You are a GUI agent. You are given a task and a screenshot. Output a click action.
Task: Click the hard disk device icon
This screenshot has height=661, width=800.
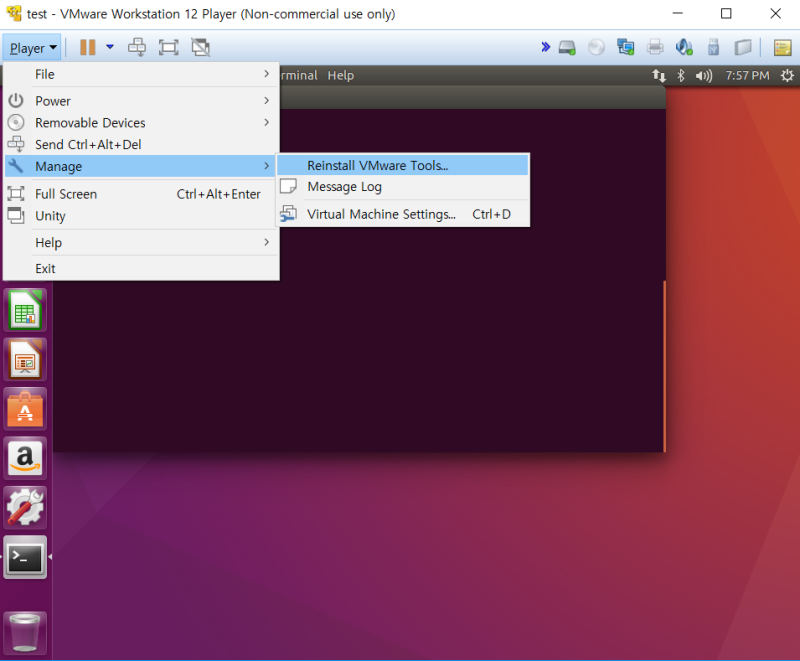point(567,47)
